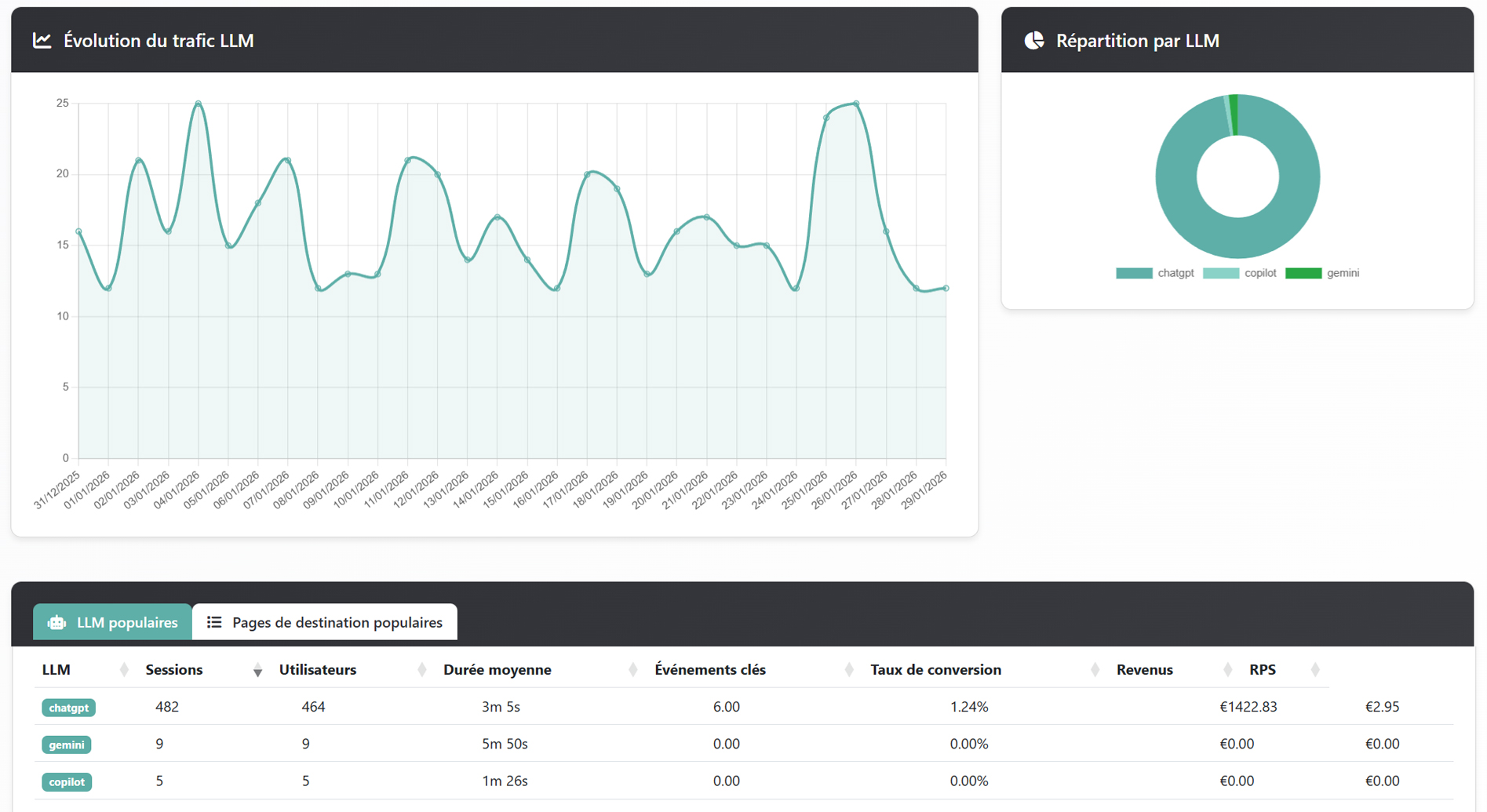Viewport: 1487px width, 812px height.
Task: Click the gemini badge in the table
Action: click(x=67, y=745)
